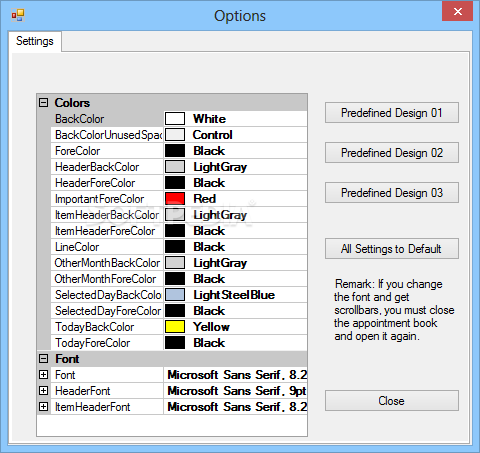Click the yellow TodayBackColor swatch

click(x=175, y=327)
